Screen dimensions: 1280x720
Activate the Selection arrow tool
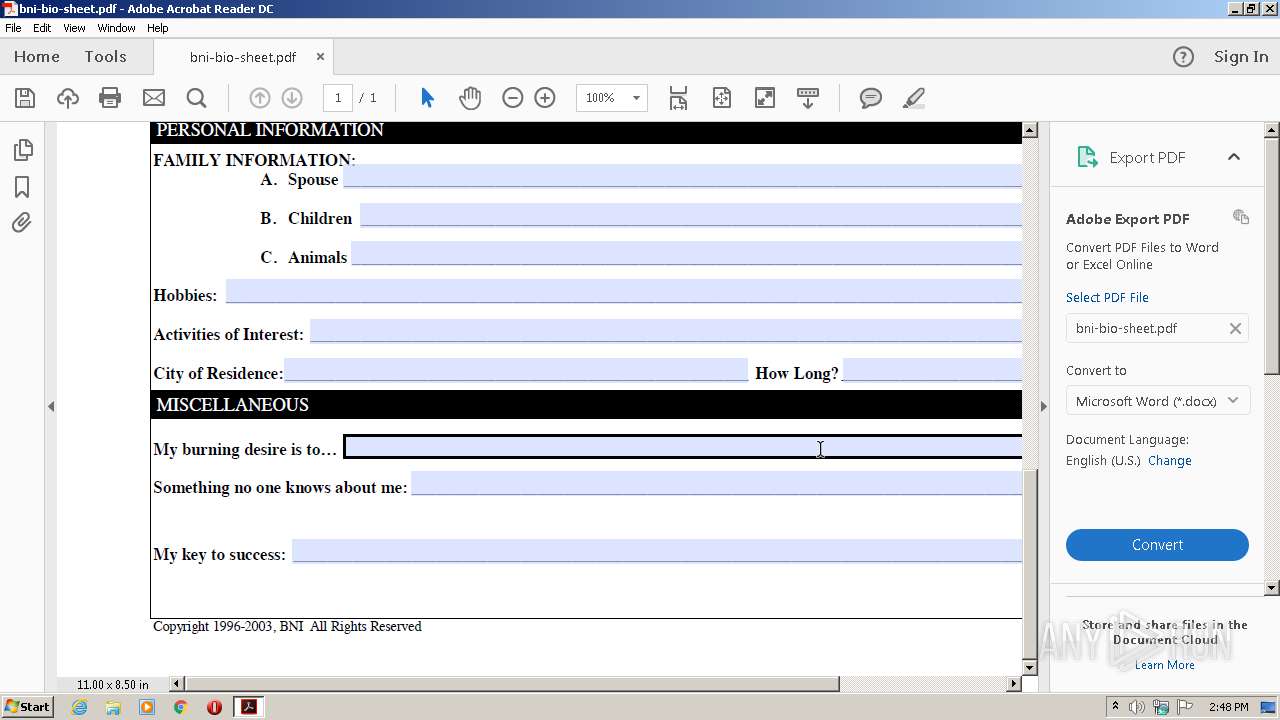pos(427,98)
